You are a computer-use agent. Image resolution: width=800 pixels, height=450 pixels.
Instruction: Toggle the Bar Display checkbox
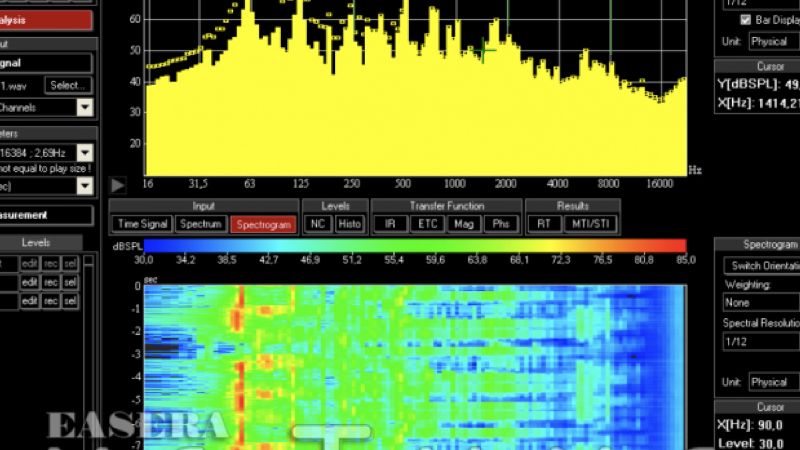click(745, 20)
